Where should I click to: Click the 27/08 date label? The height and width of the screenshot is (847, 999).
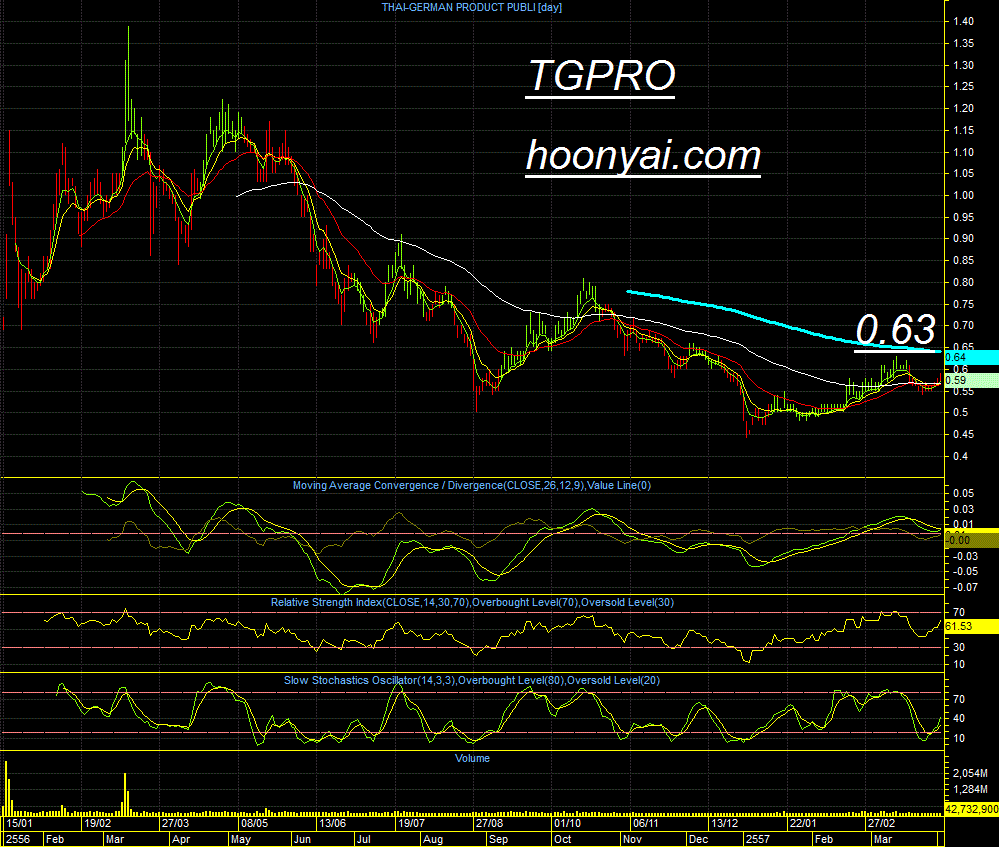coord(489,823)
